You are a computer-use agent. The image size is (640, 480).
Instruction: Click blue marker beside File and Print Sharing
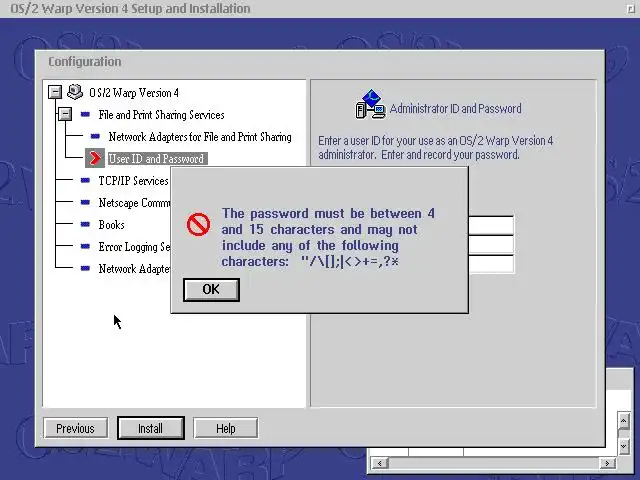click(x=85, y=115)
